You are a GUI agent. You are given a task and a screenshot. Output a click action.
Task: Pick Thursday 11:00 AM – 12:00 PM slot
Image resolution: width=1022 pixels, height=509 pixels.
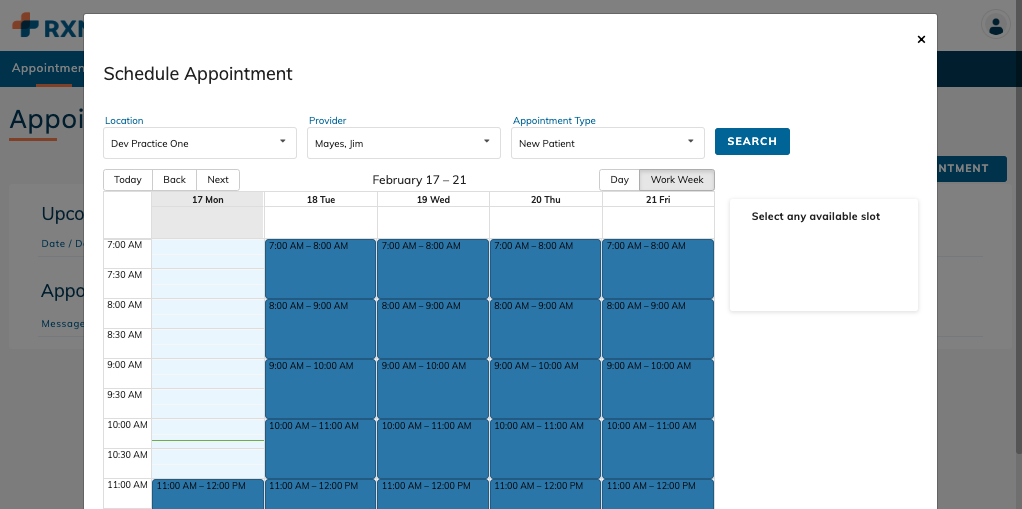pyautogui.click(x=546, y=494)
